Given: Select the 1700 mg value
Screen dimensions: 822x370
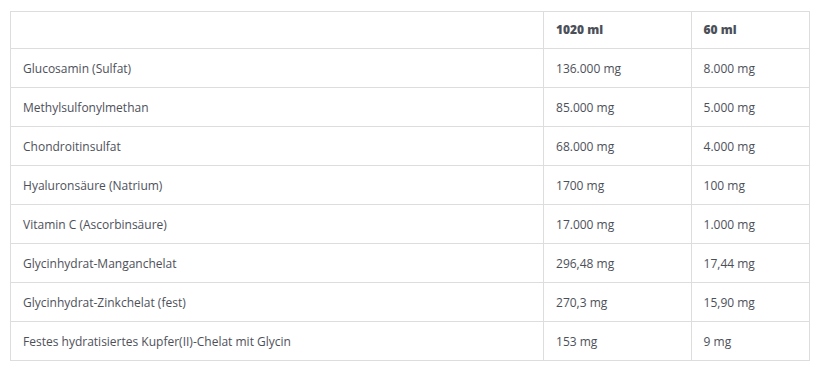Looking at the screenshot, I should 580,186.
